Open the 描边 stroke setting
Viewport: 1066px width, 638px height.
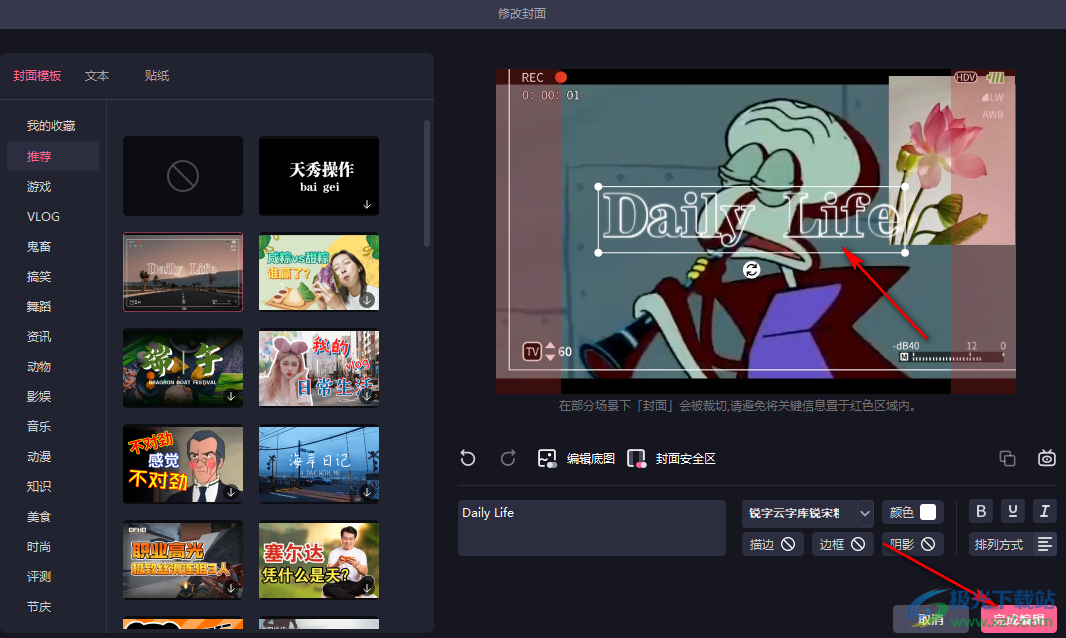pos(773,544)
